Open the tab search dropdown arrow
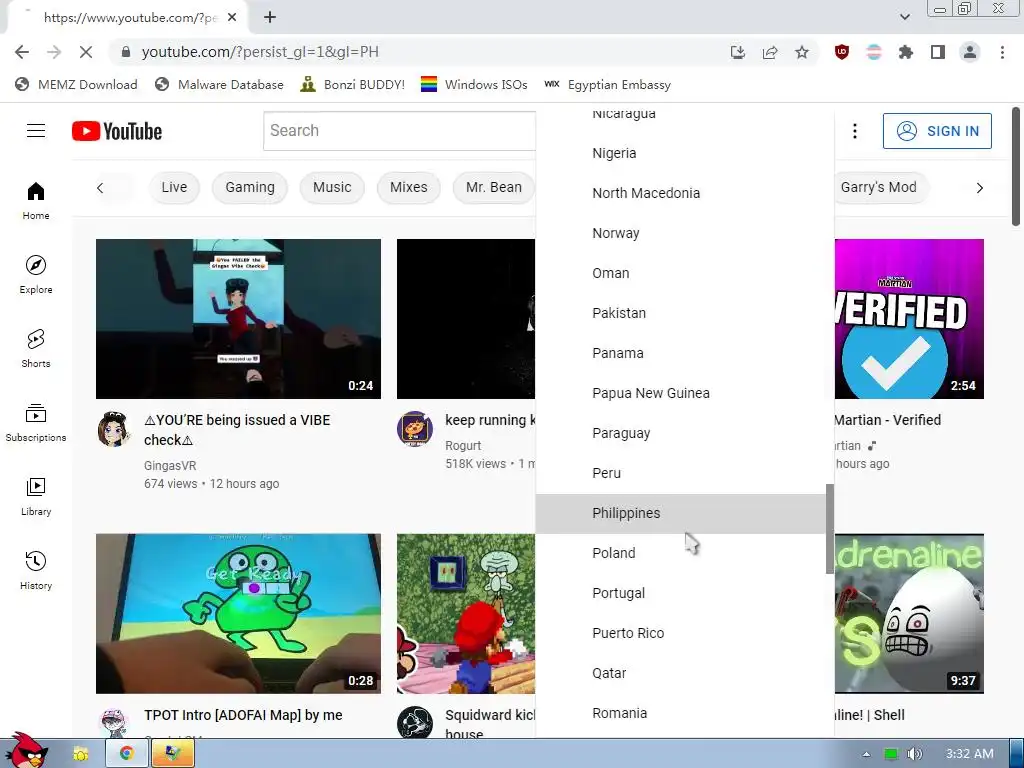The width and height of the screenshot is (1024, 768). 905,17
